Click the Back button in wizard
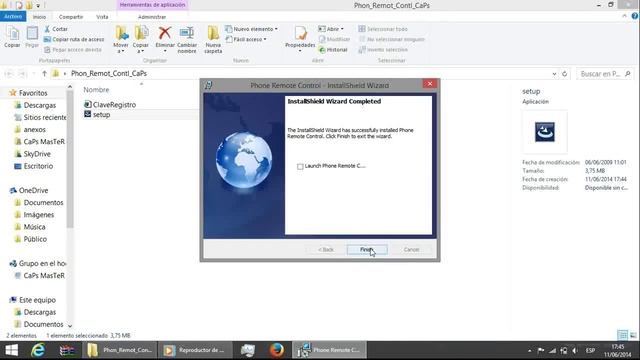The width and height of the screenshot is (640, 360). click(x=326, y=249)
